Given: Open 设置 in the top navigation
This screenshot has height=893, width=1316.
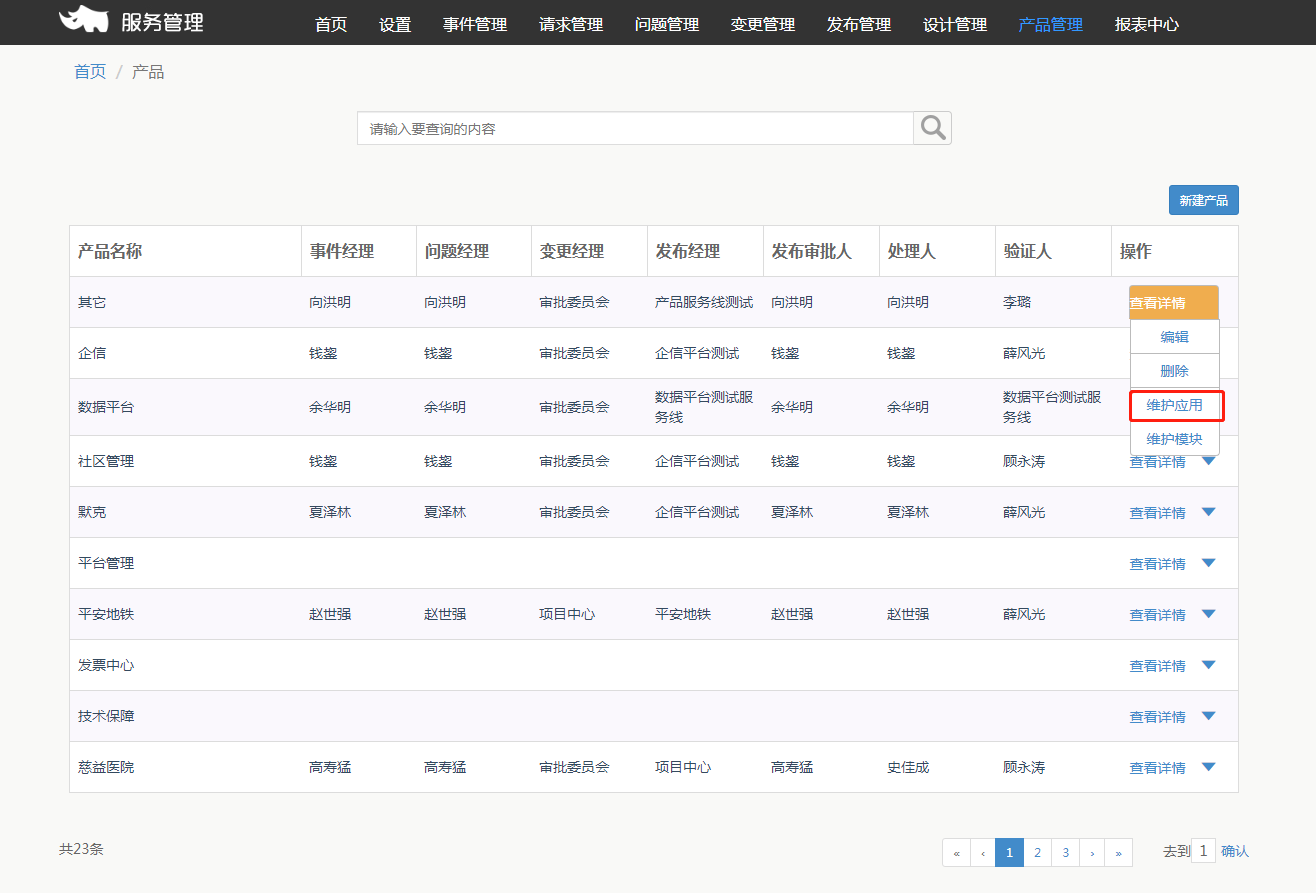Looking at the screenshot, I should click(395, 24).
